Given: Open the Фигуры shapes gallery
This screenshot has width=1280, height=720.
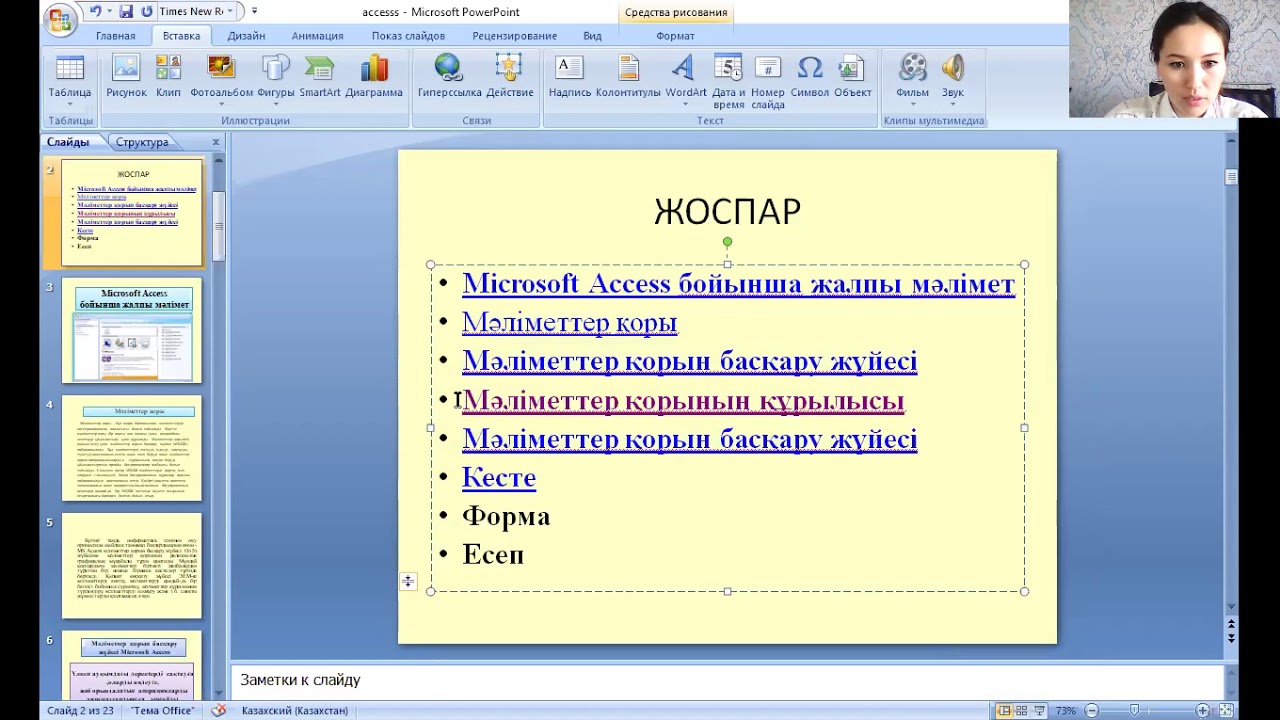Looking at the screenshot, I should point(275,78).
